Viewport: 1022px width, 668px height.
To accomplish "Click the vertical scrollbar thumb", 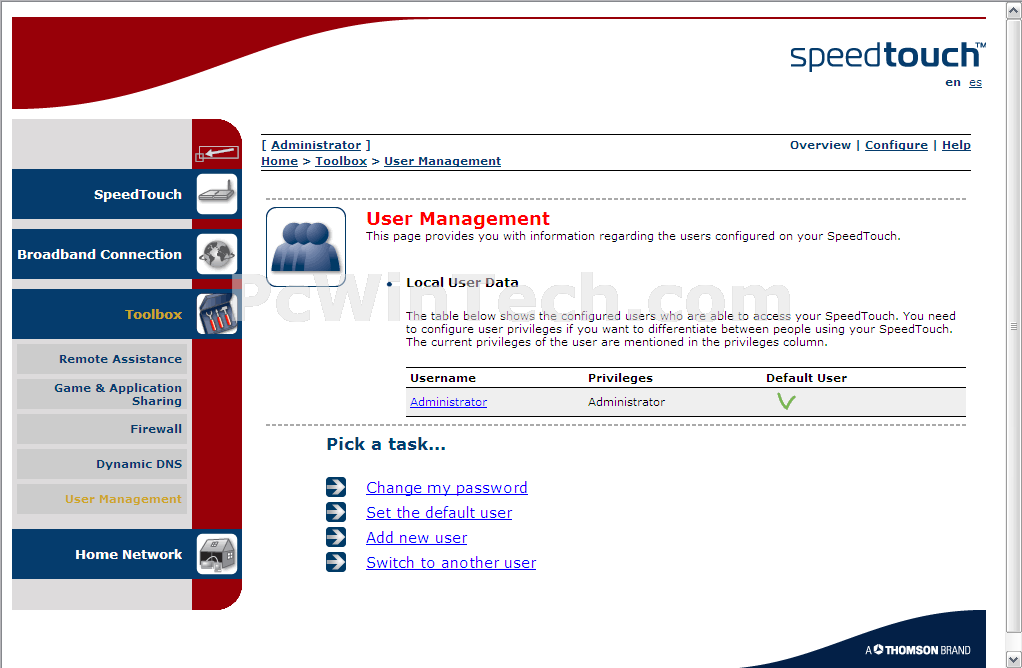I will [1014, 326].
